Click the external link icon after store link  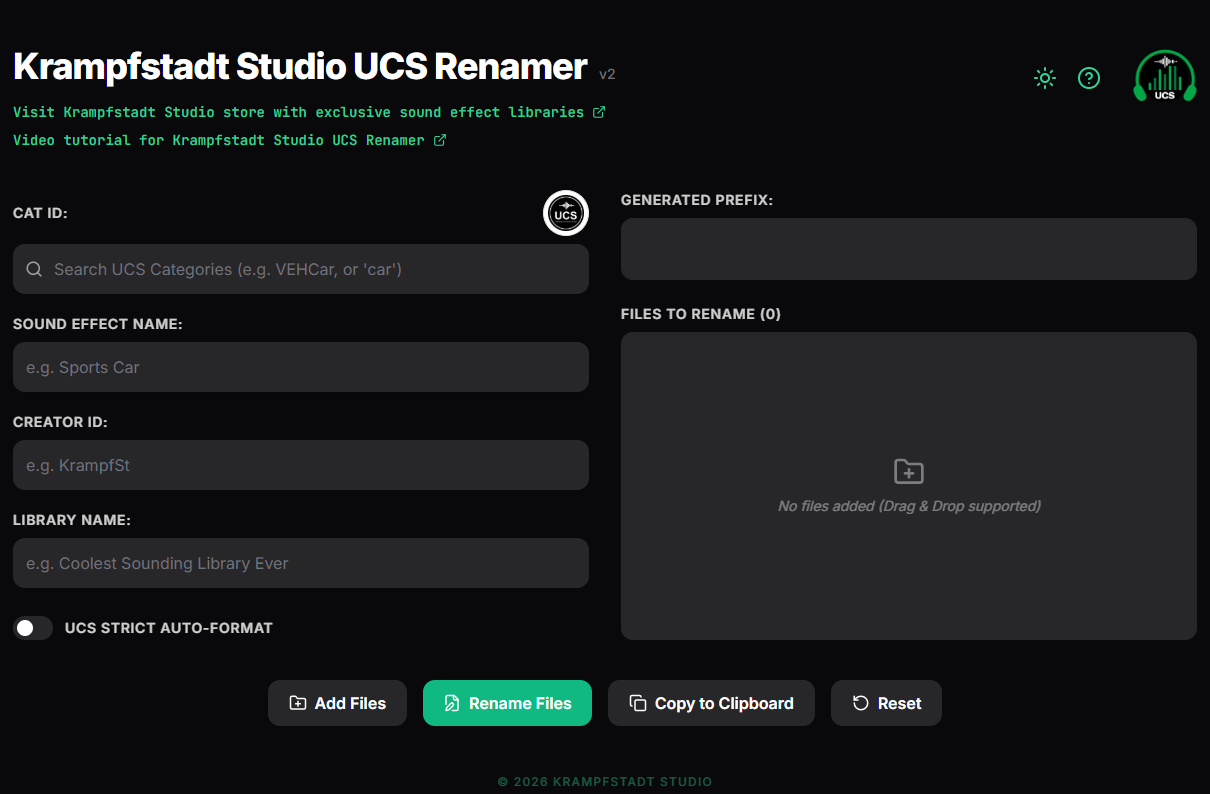(599, 112)
